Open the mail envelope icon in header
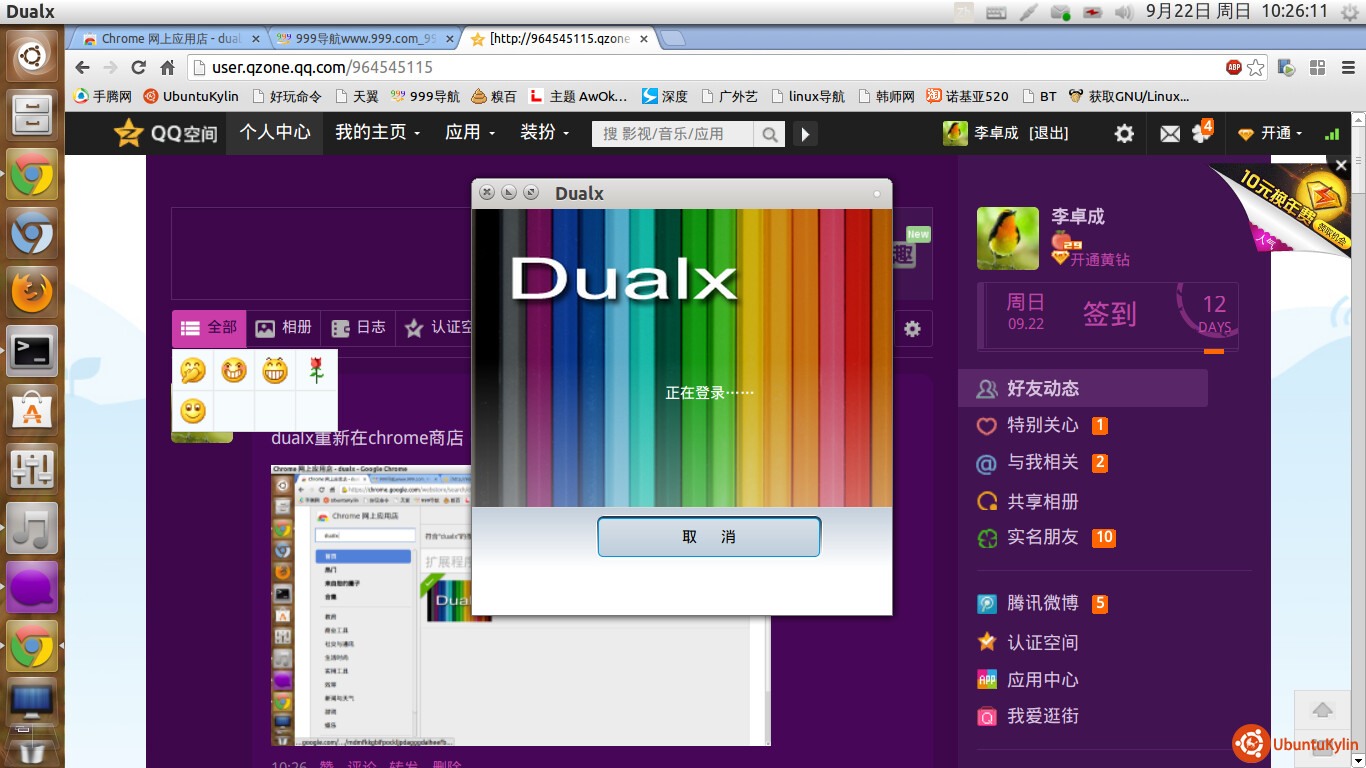This screenshot has width=1366, height=768. tap(1169, 133)
